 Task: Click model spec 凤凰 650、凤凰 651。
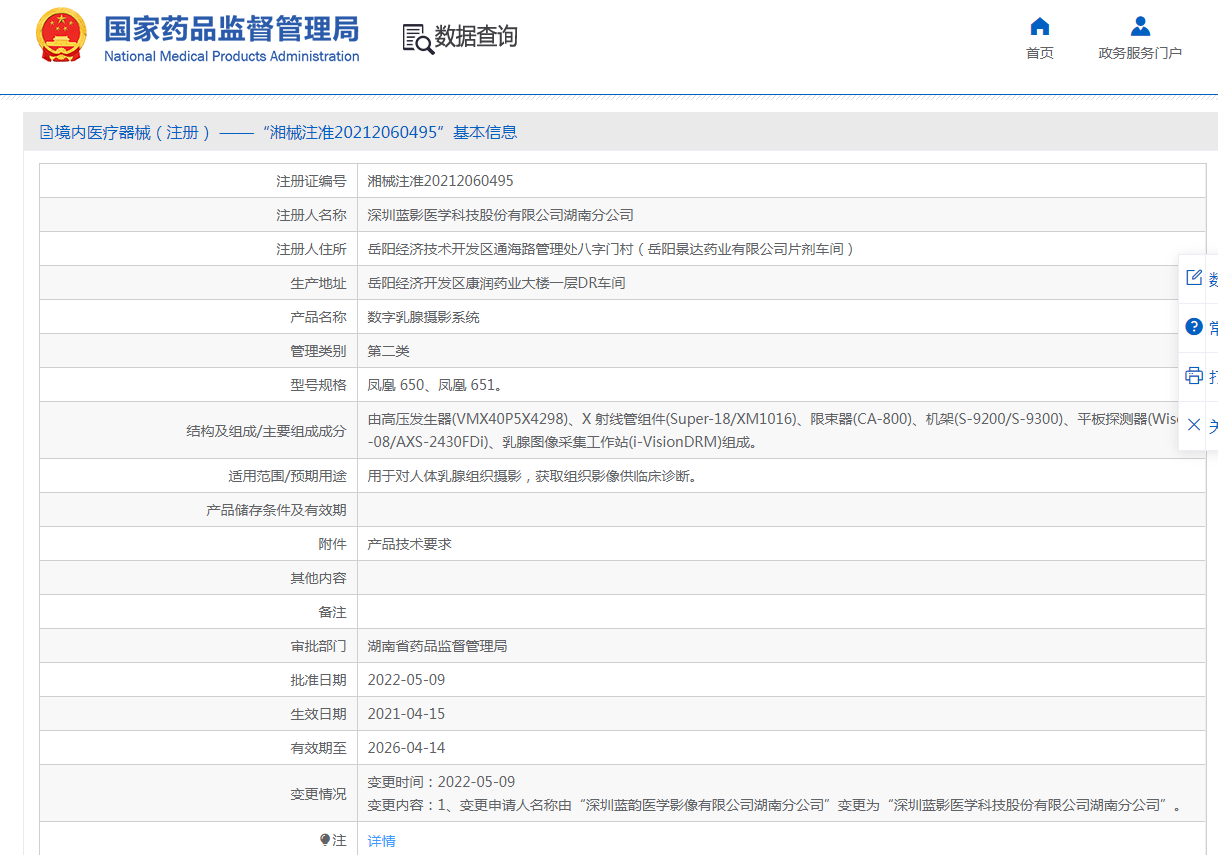435,385
